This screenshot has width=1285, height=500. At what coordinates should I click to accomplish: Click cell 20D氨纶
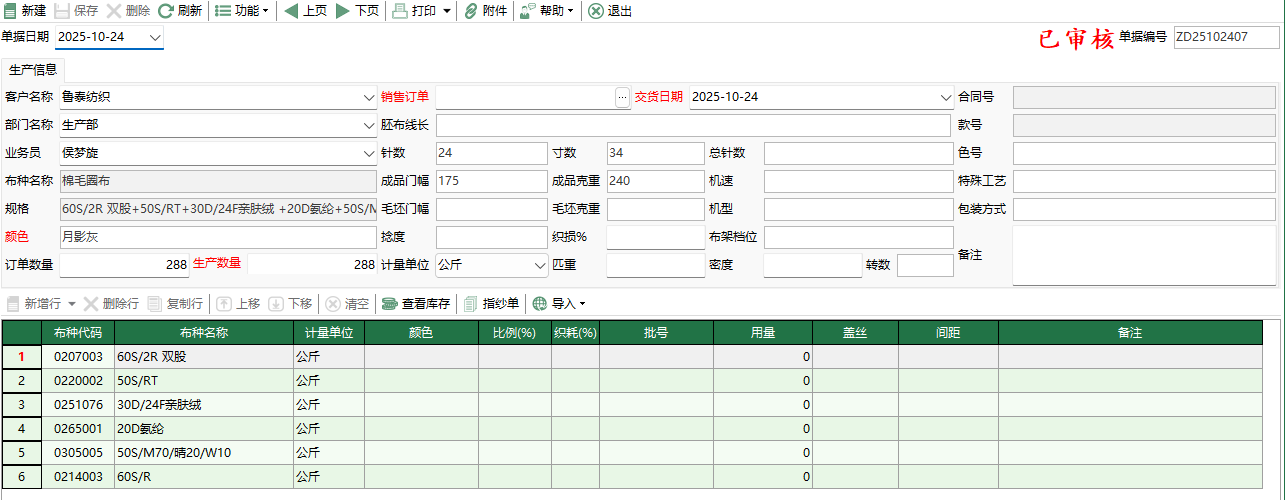204,429
